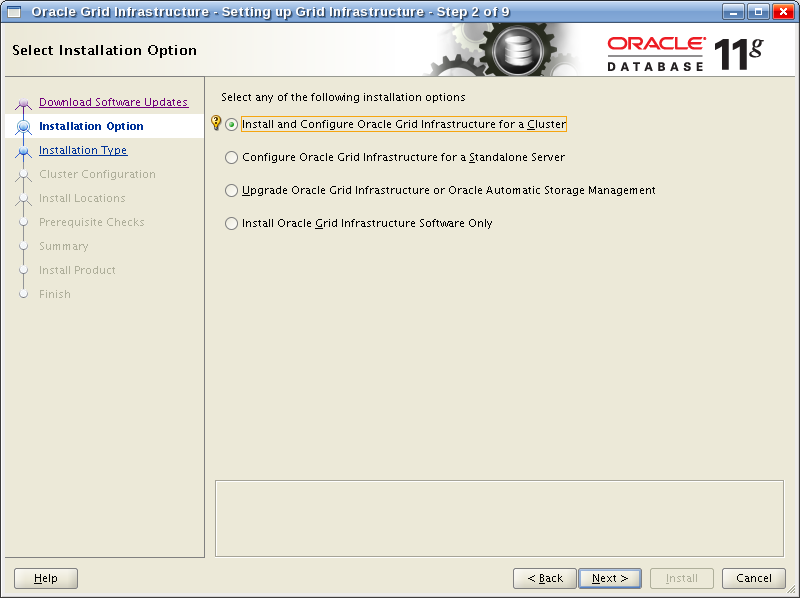Click the window menu icon in title bar

(14, 12)
